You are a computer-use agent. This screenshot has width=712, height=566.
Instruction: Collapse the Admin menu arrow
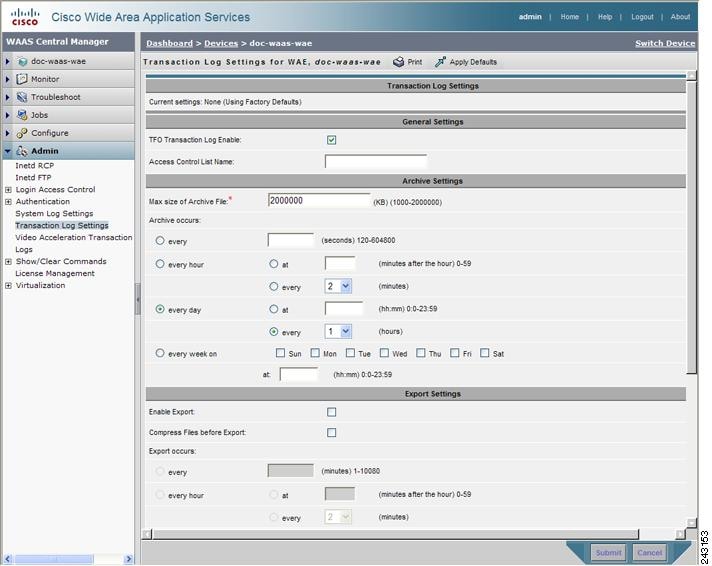(8, 151)
